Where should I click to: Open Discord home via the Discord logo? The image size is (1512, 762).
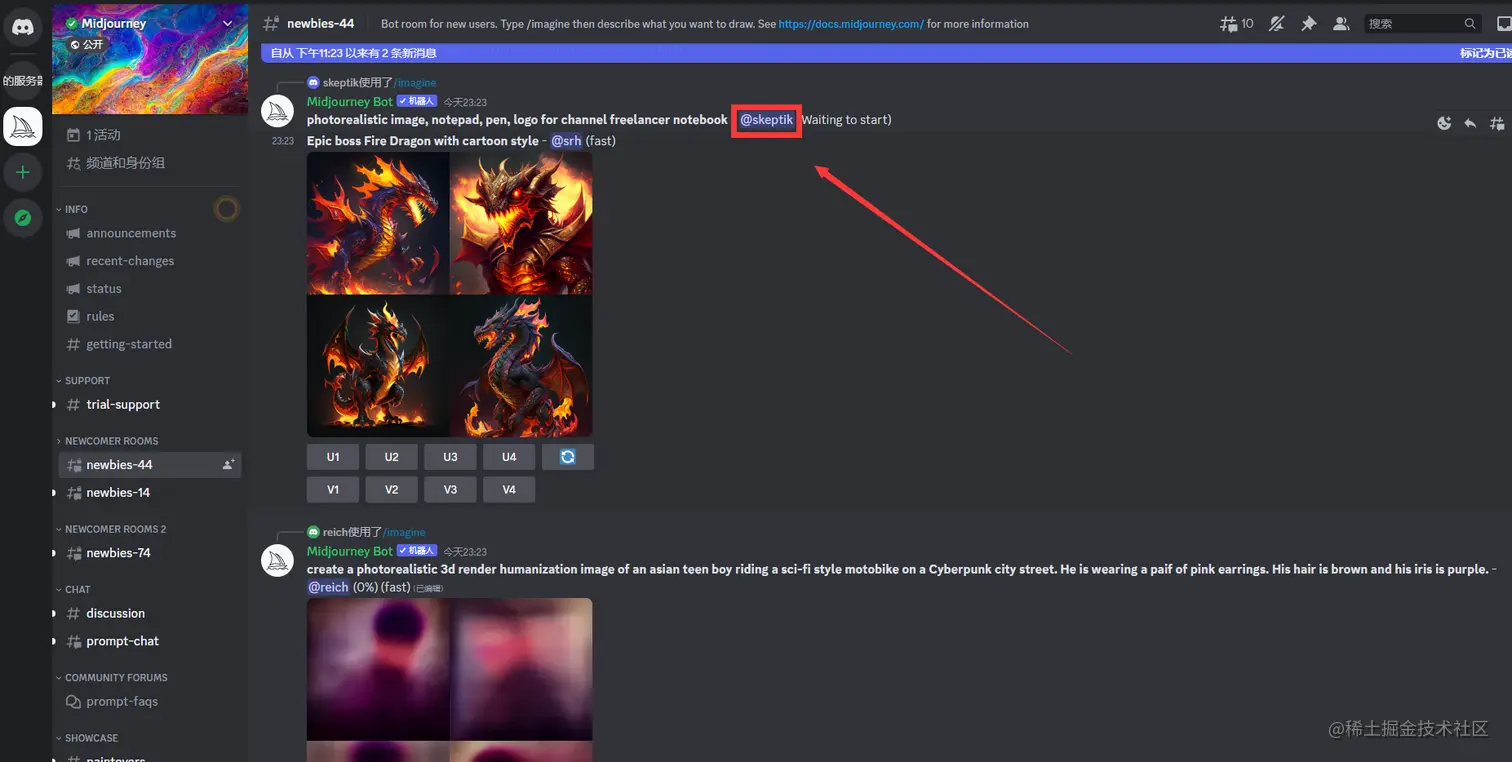(22, 27)
